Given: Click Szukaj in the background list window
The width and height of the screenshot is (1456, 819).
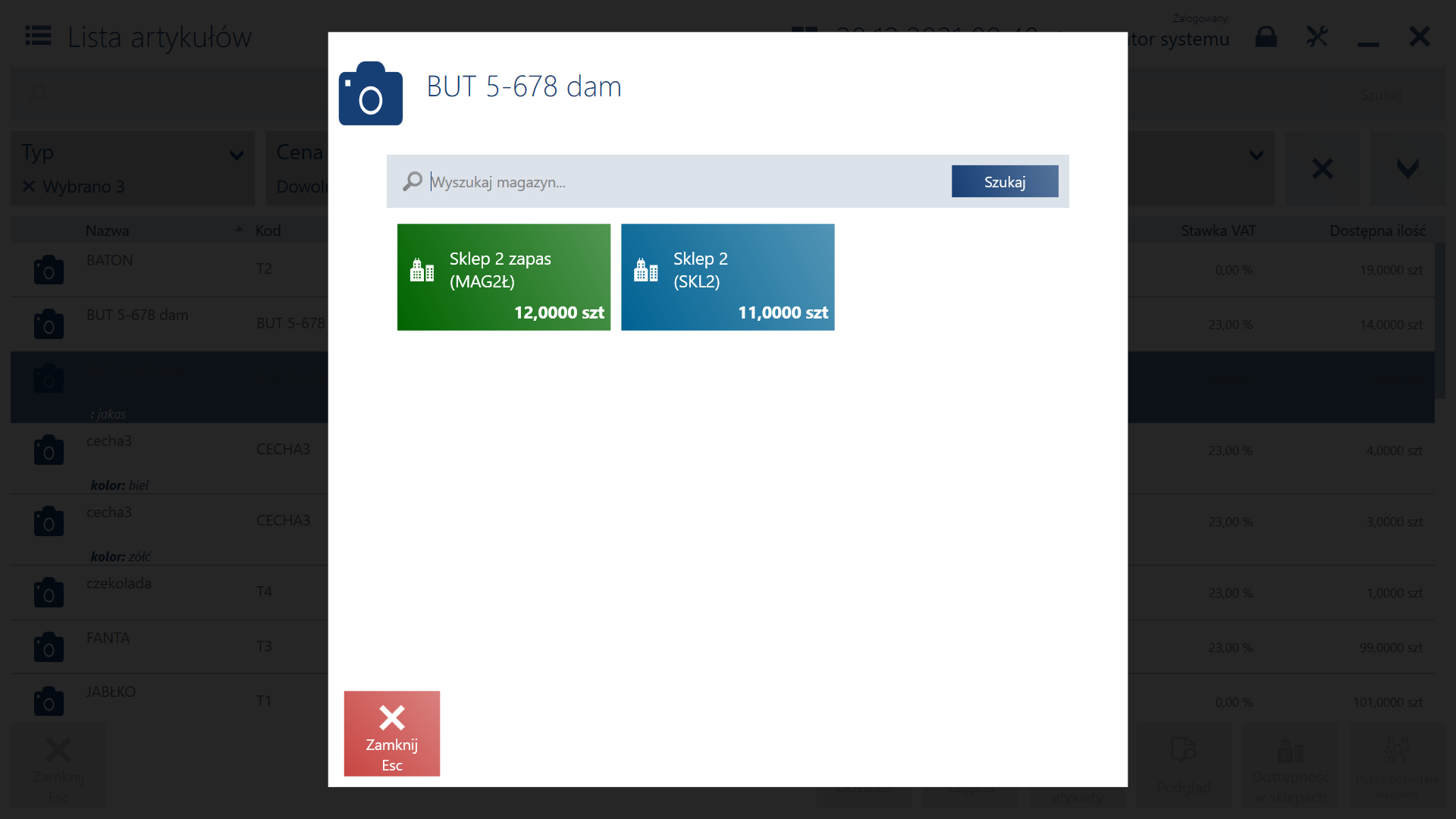Looking at the screenshot, I should pos(1380,95).
